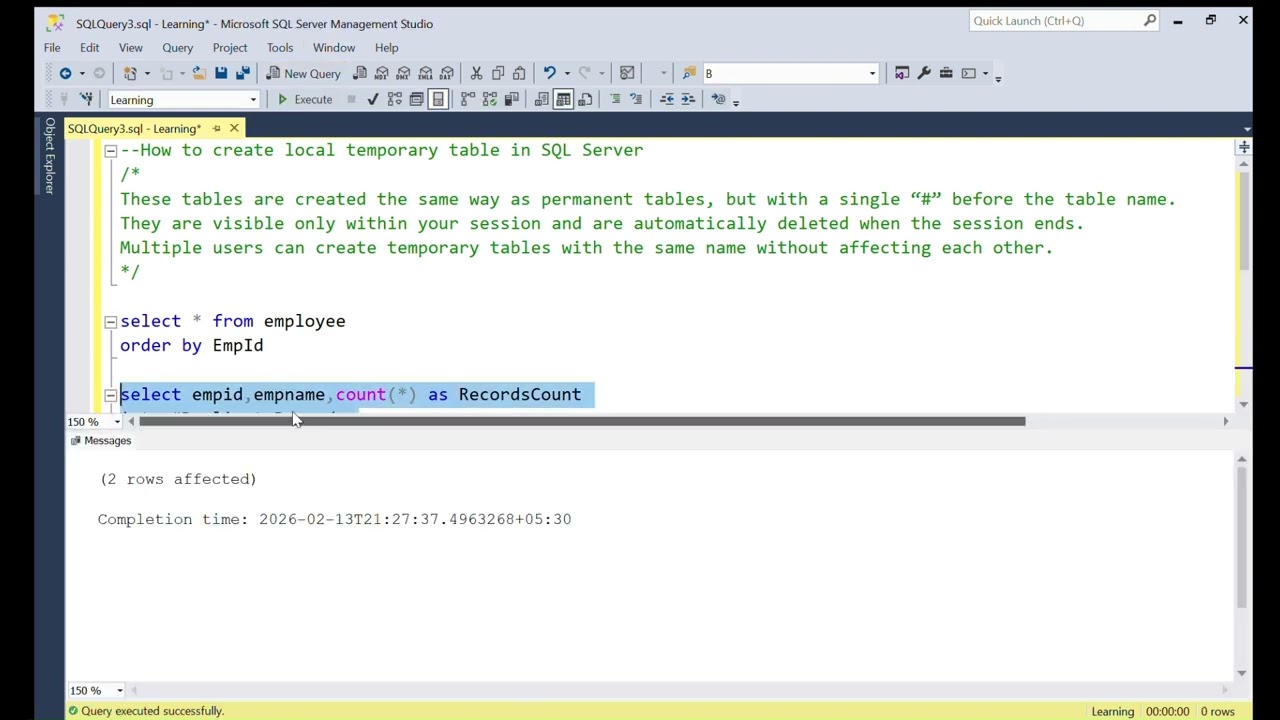Viewport: 1280px width, 720px height.
Task: Click the Uncomment Lines icon
Action: pyautogui.click(x=636, y=99)
